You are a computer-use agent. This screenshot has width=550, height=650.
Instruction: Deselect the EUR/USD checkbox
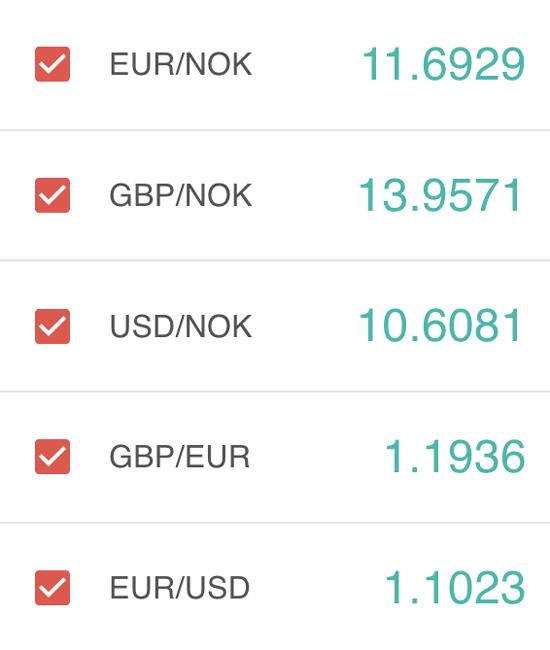tap(52, 587)
